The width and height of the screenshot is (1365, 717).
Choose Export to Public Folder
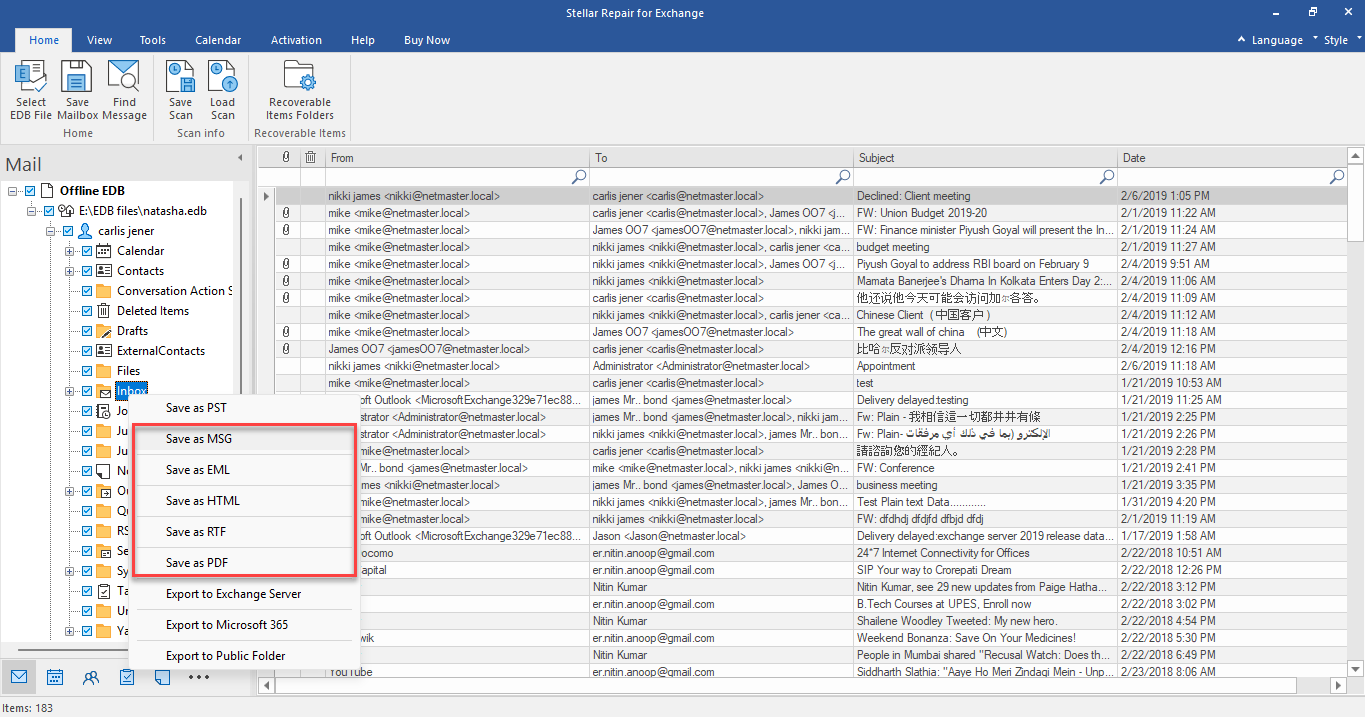click(x=243, y=656)
